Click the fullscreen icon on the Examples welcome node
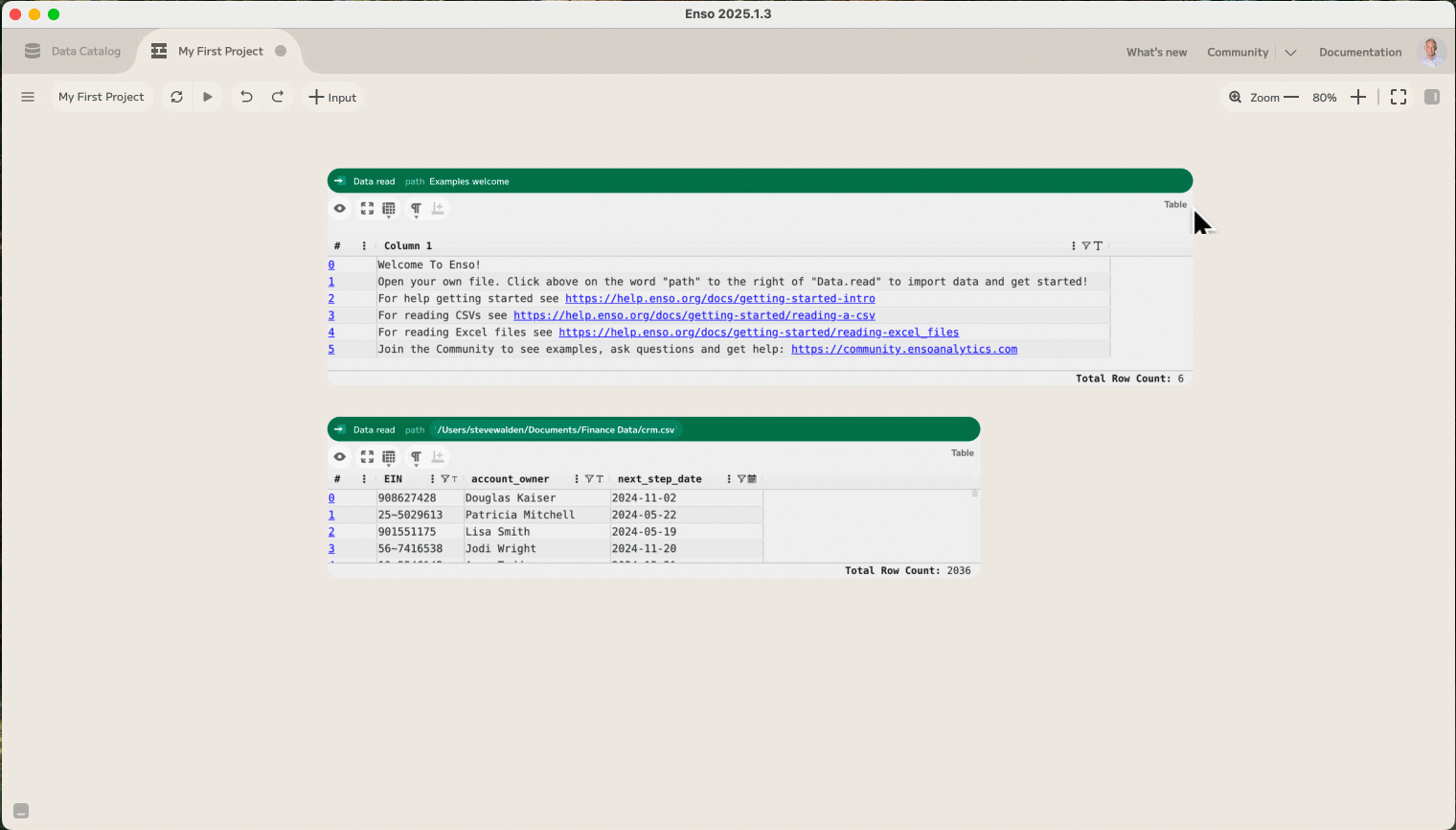Viewport: 1456px width, 830px height. tap(367, 208)
